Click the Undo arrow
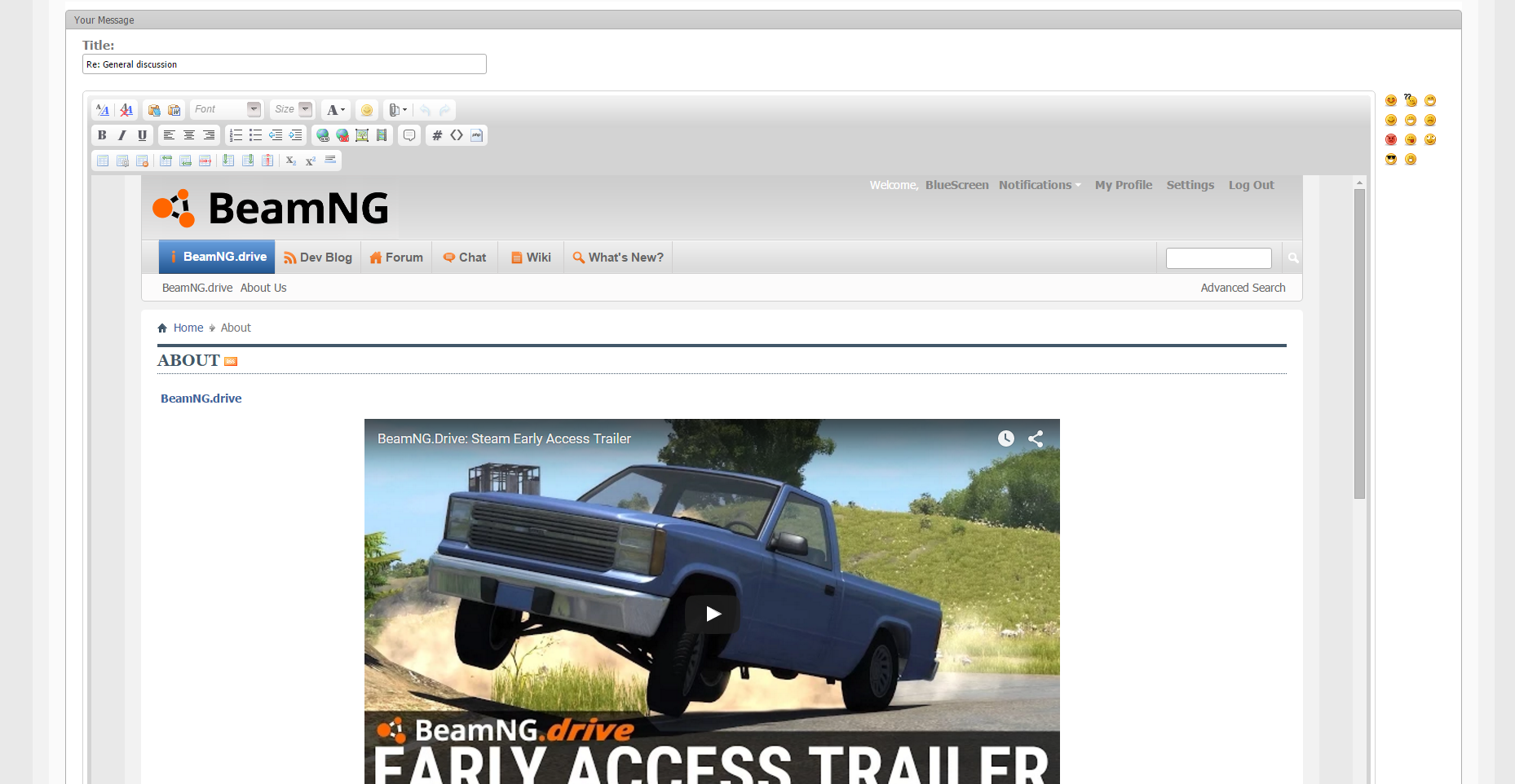 click(x=425, y=110)
